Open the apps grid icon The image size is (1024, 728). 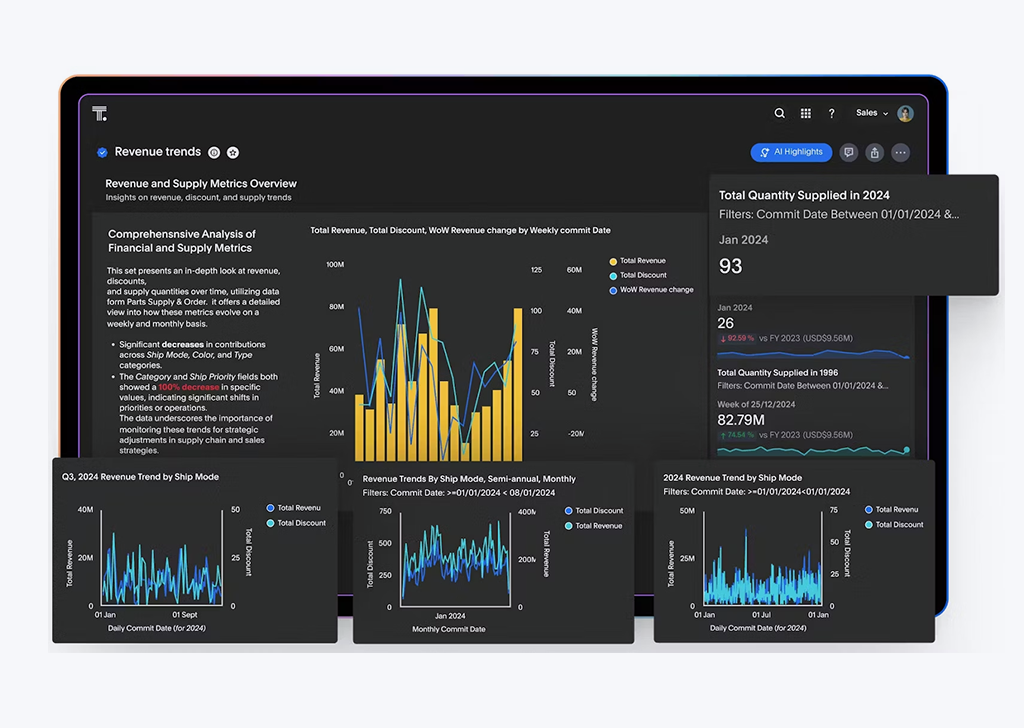[806, 113]
